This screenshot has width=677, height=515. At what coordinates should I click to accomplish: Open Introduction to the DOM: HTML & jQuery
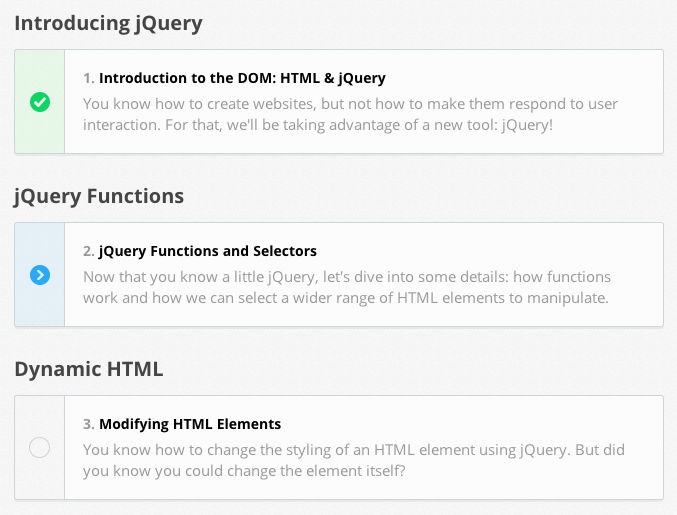click(x=242, y=78)
